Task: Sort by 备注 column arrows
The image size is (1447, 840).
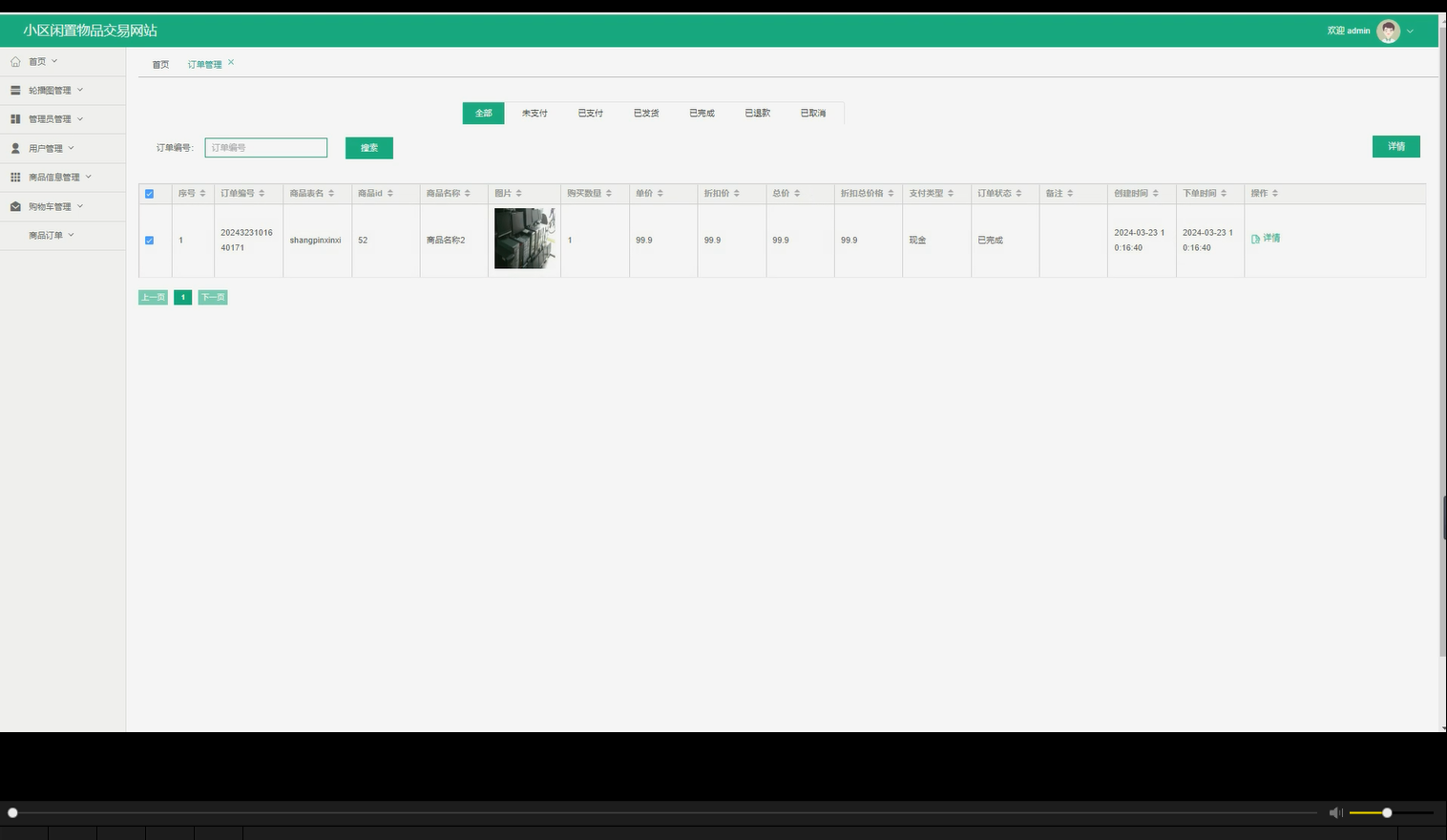Action: (1070, 193)
